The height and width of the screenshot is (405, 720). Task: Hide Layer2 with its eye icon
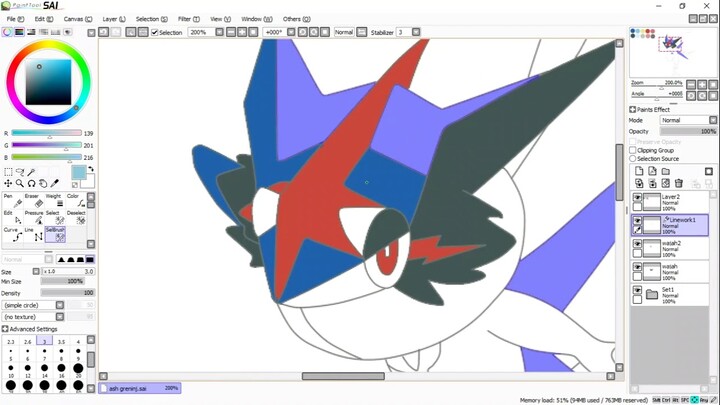point(637,197)
